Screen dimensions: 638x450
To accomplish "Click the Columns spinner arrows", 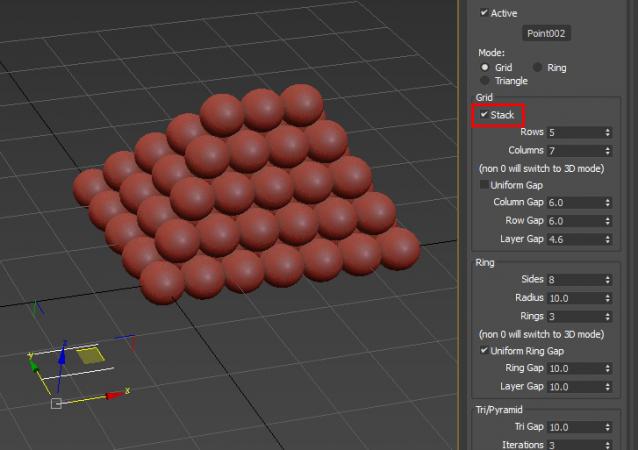I will coord(607,151).
